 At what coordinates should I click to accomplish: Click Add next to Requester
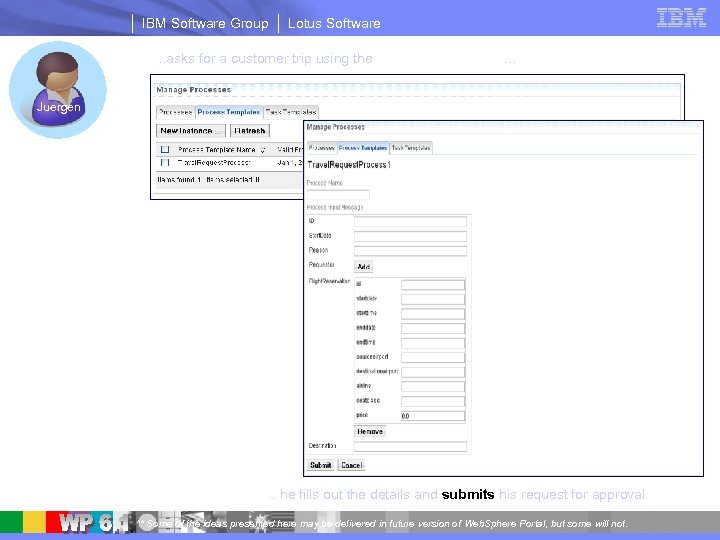(x=363, y=266)
